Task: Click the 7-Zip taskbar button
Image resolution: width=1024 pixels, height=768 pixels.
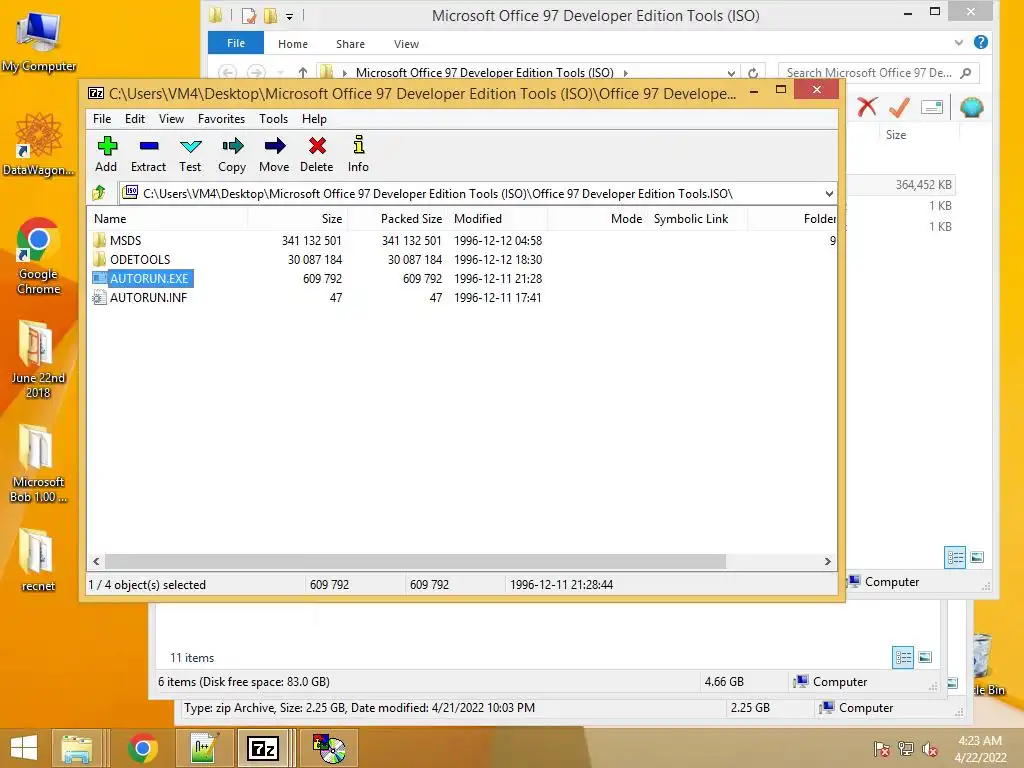Action: (263, 748)
